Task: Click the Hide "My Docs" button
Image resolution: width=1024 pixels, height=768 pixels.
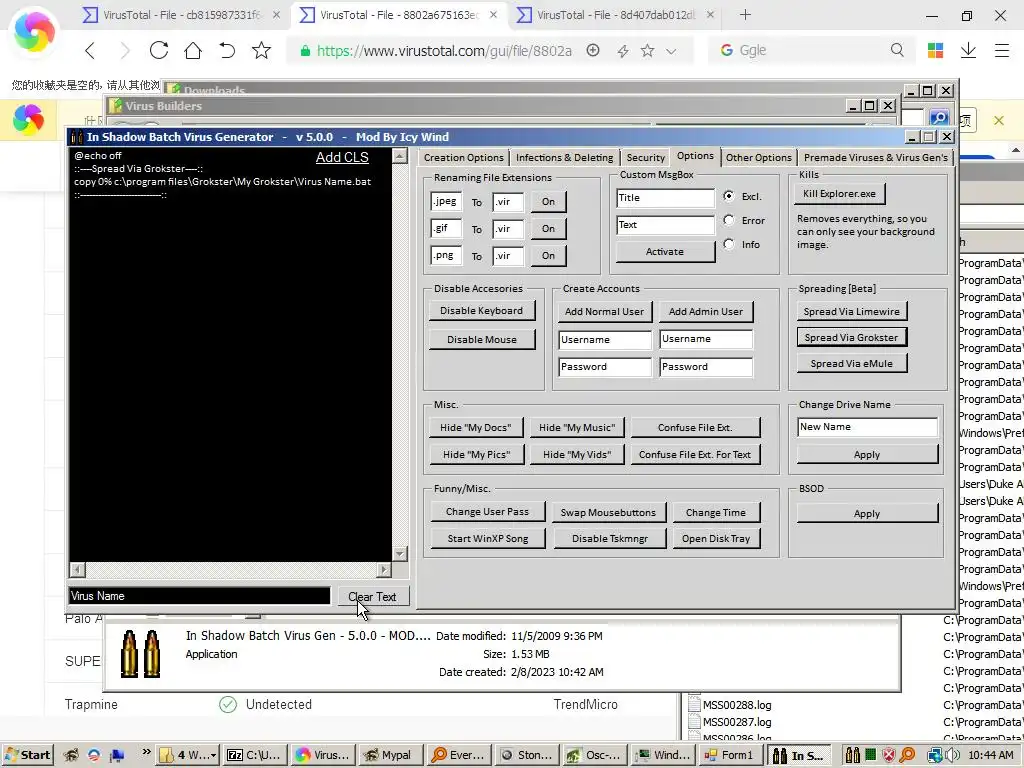Action: pos(475,428)
